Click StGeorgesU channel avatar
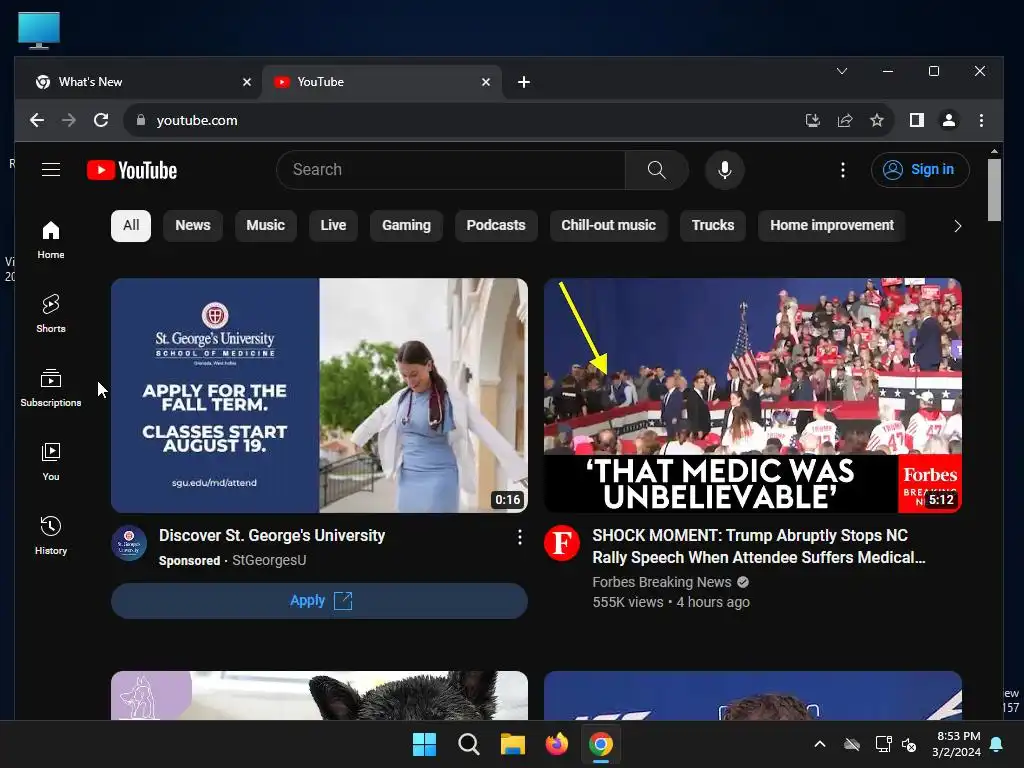 [129, 543]
